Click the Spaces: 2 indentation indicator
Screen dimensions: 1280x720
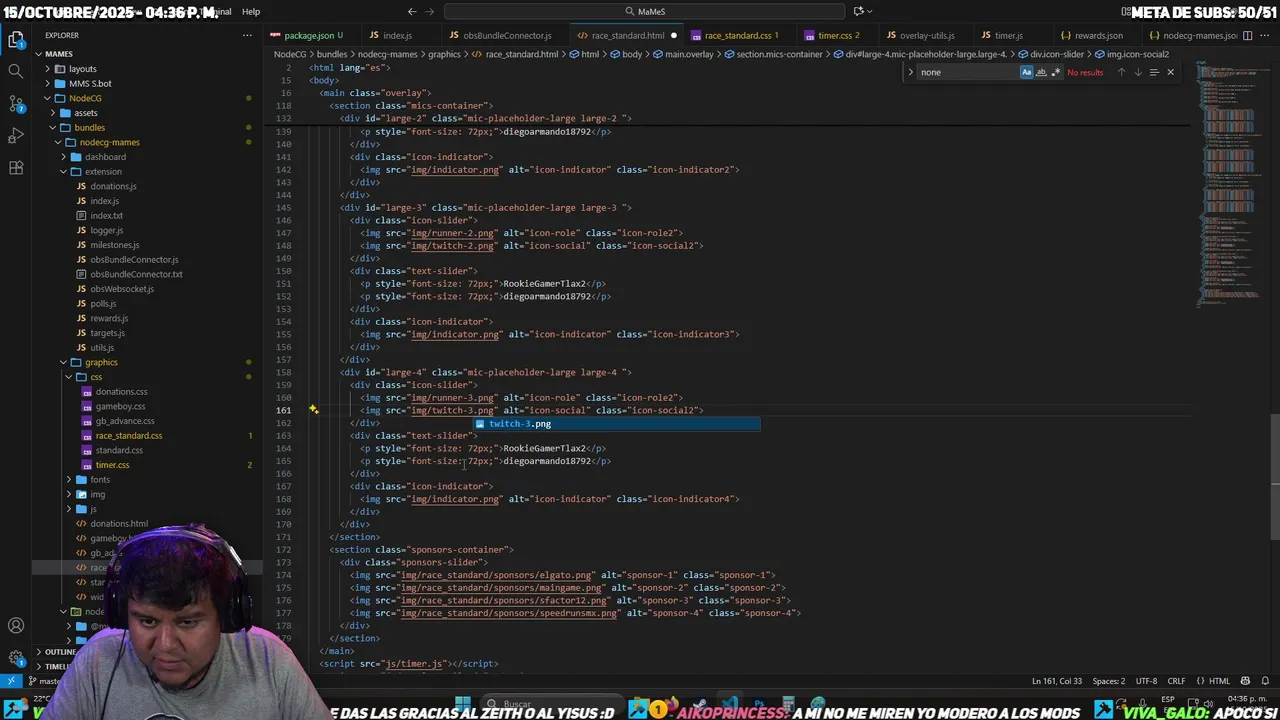[1109, 681]
